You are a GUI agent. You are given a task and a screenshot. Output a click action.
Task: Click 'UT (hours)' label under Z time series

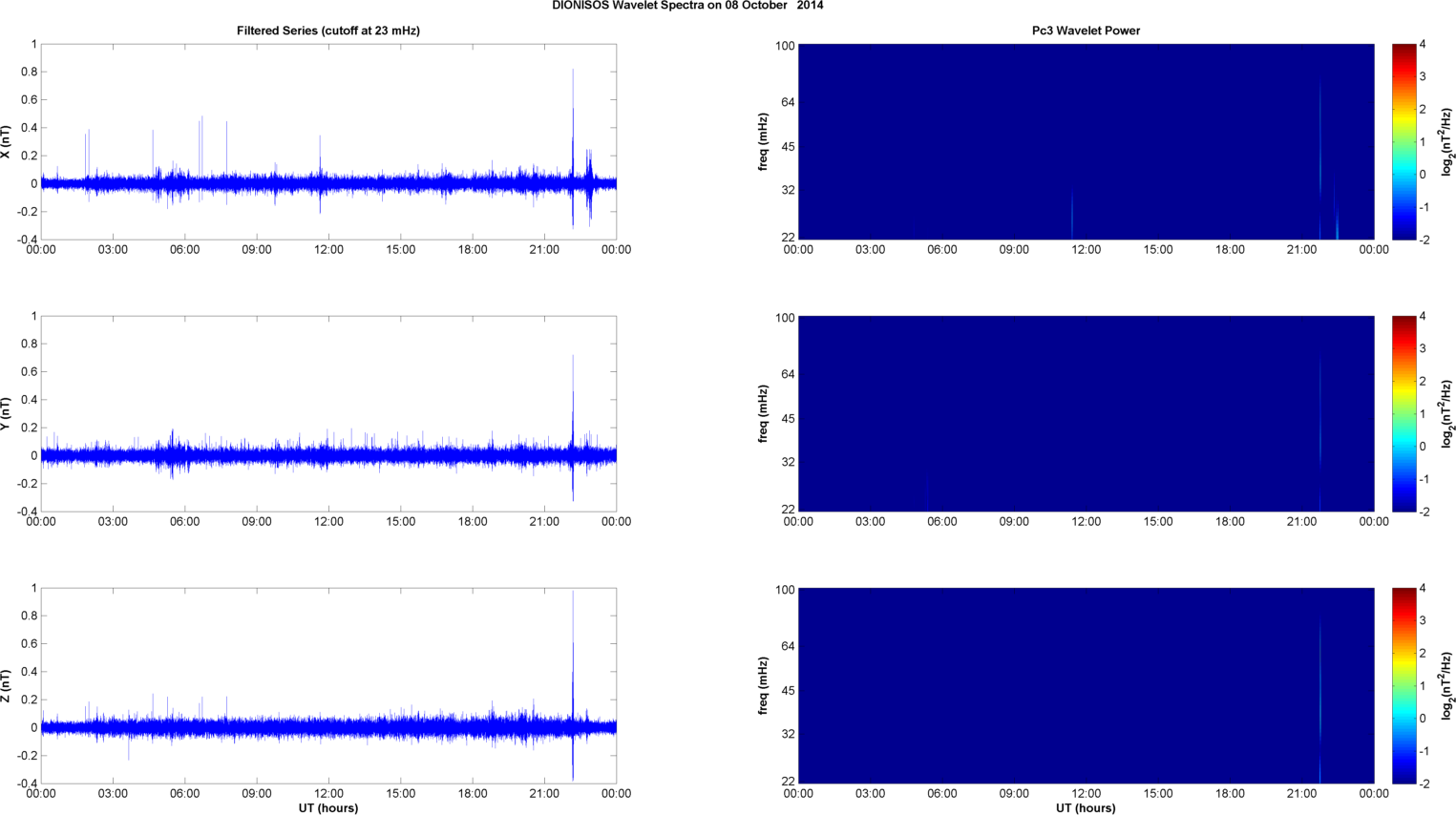pyautogui.click(x=328, y=807)
